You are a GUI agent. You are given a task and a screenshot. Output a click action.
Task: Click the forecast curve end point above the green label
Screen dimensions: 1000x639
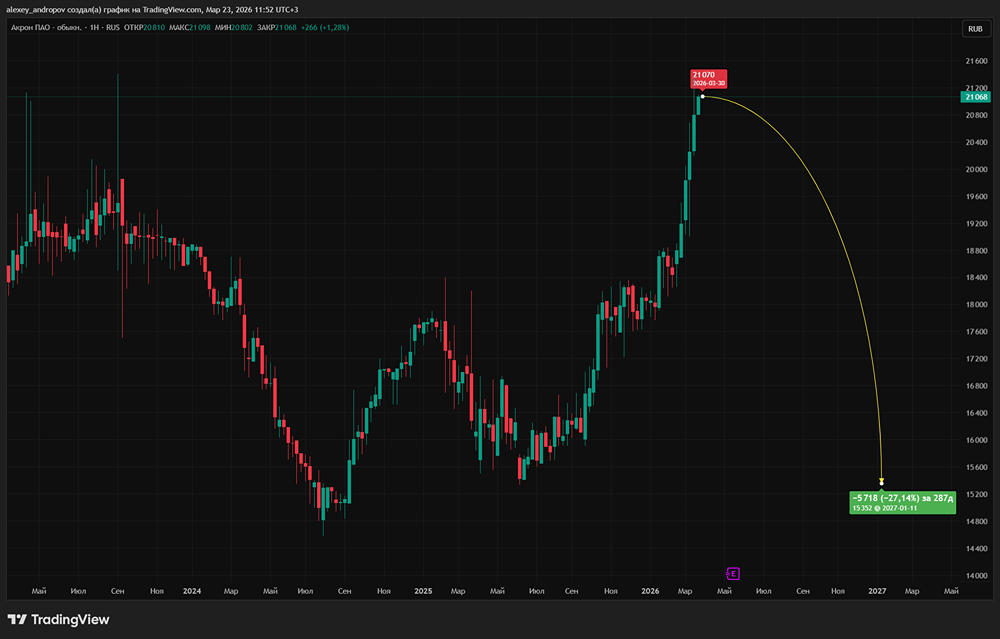click(881, 483)
